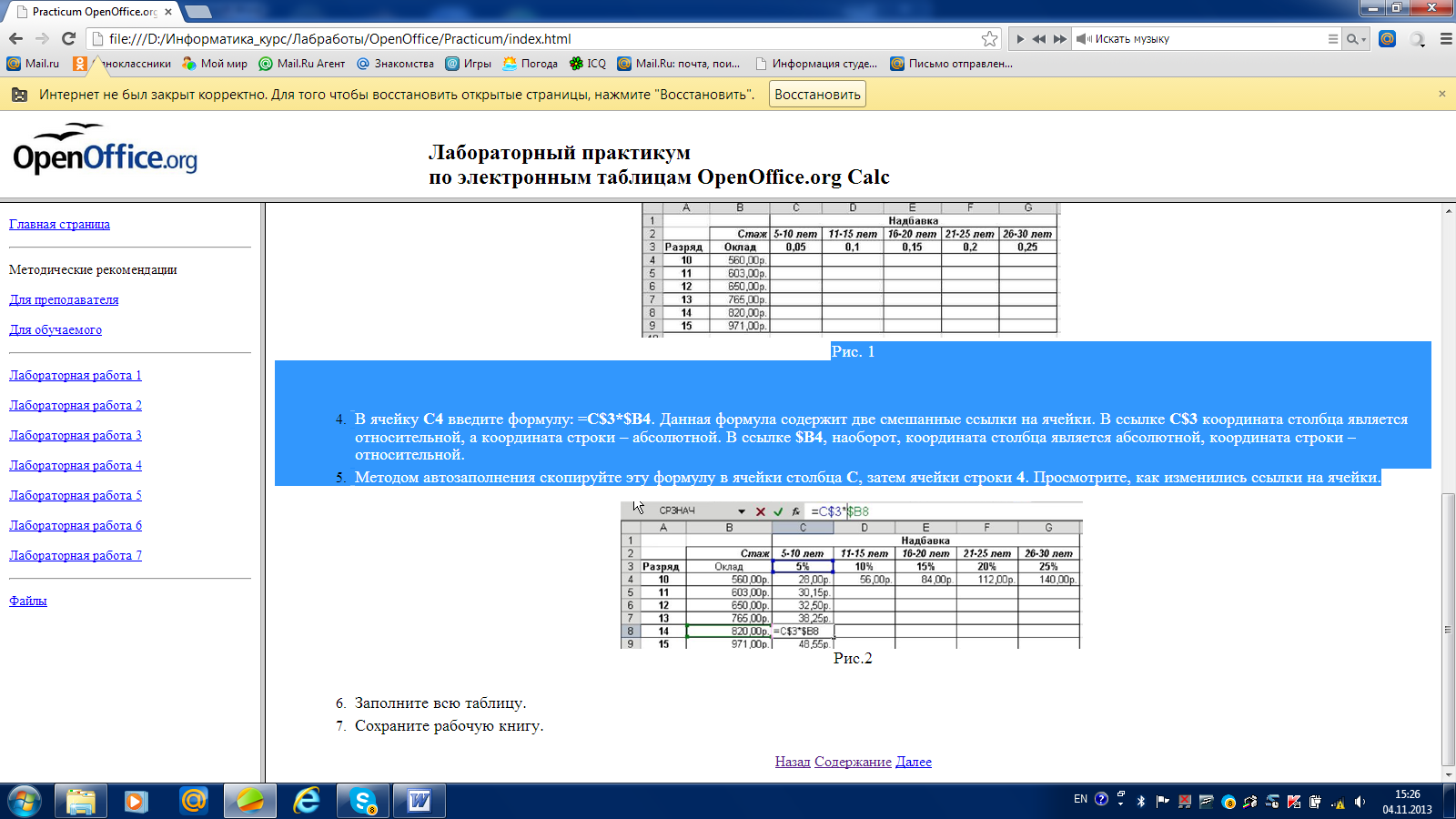Open the Игры bookmark
1456x819 pixels.
pos(468,64)
